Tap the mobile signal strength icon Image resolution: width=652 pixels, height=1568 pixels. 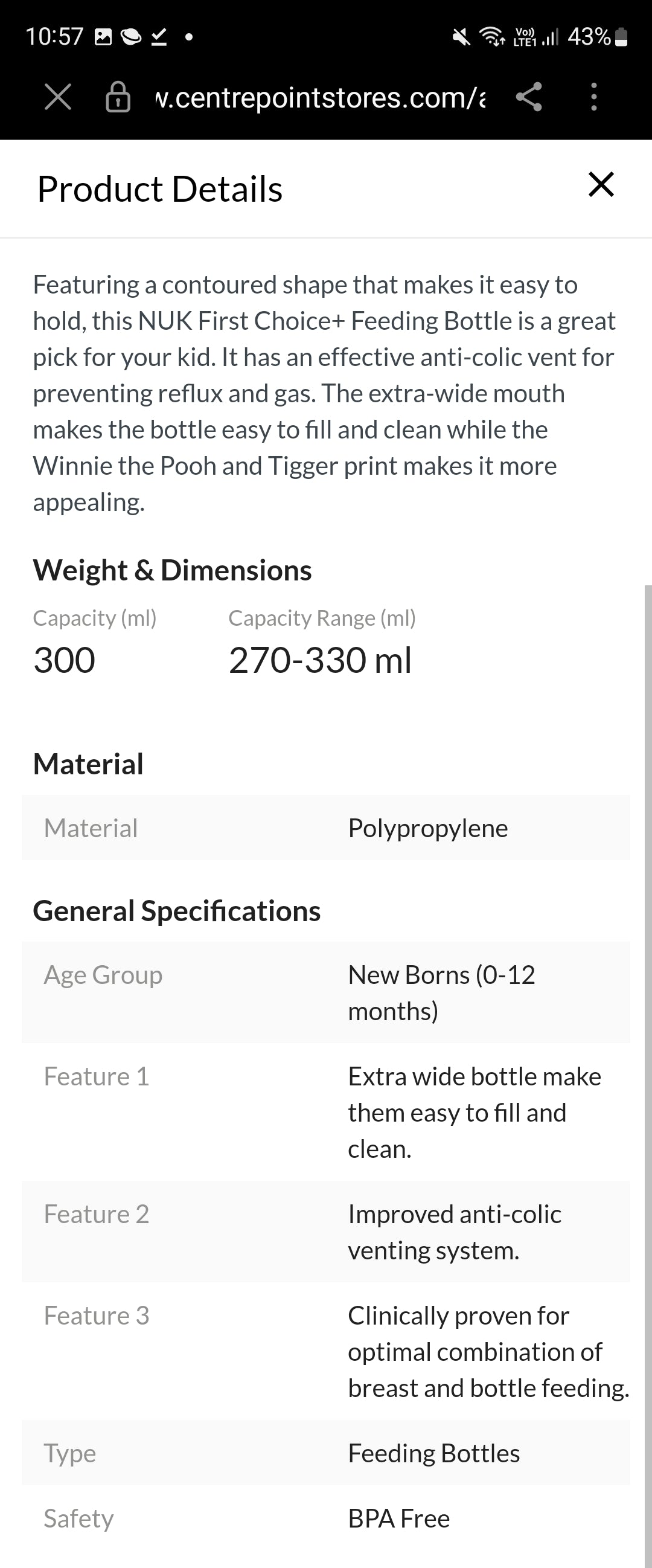550,37
